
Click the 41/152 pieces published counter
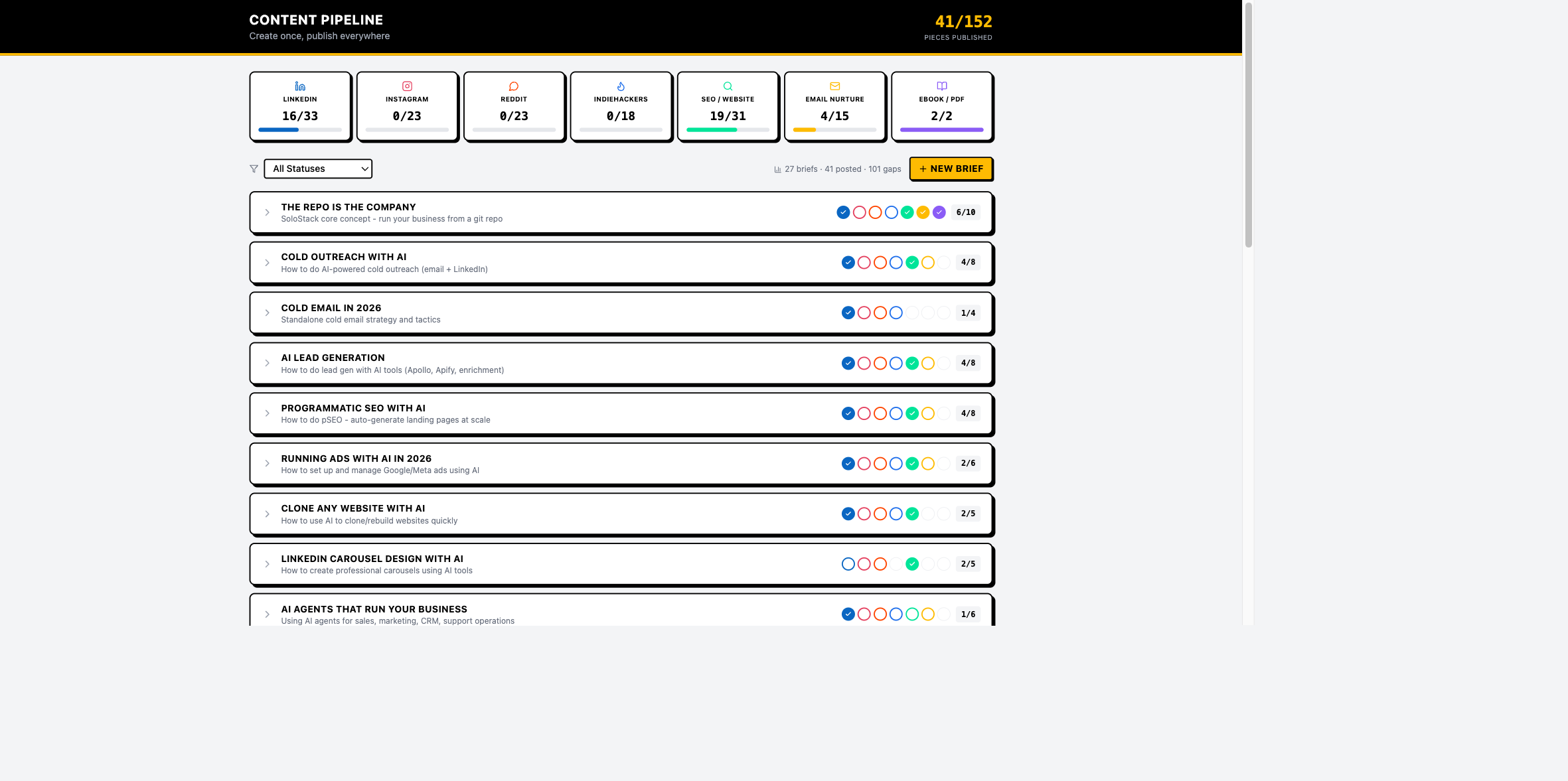click(963, 22)
